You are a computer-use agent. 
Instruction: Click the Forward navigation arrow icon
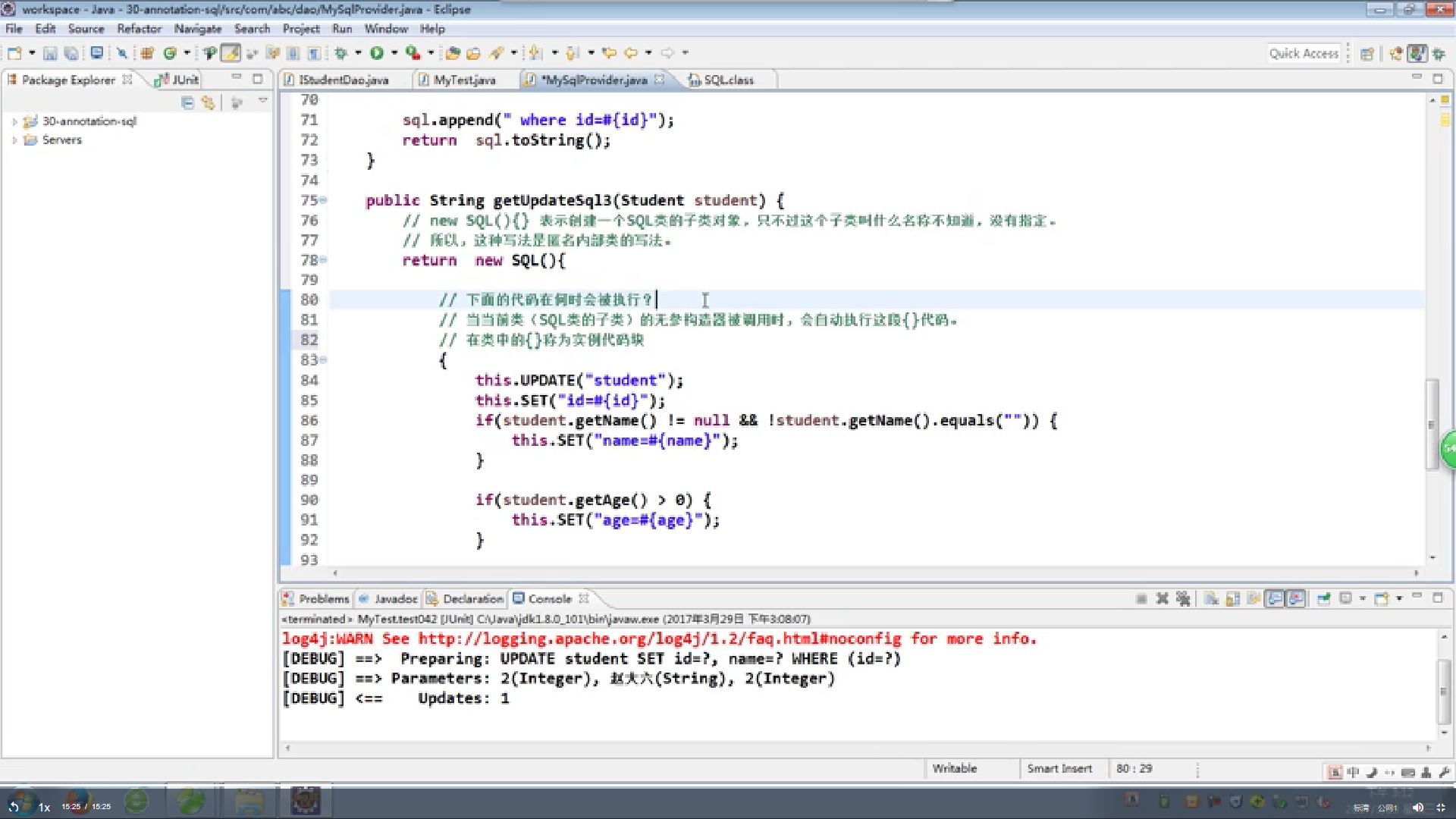667,53
